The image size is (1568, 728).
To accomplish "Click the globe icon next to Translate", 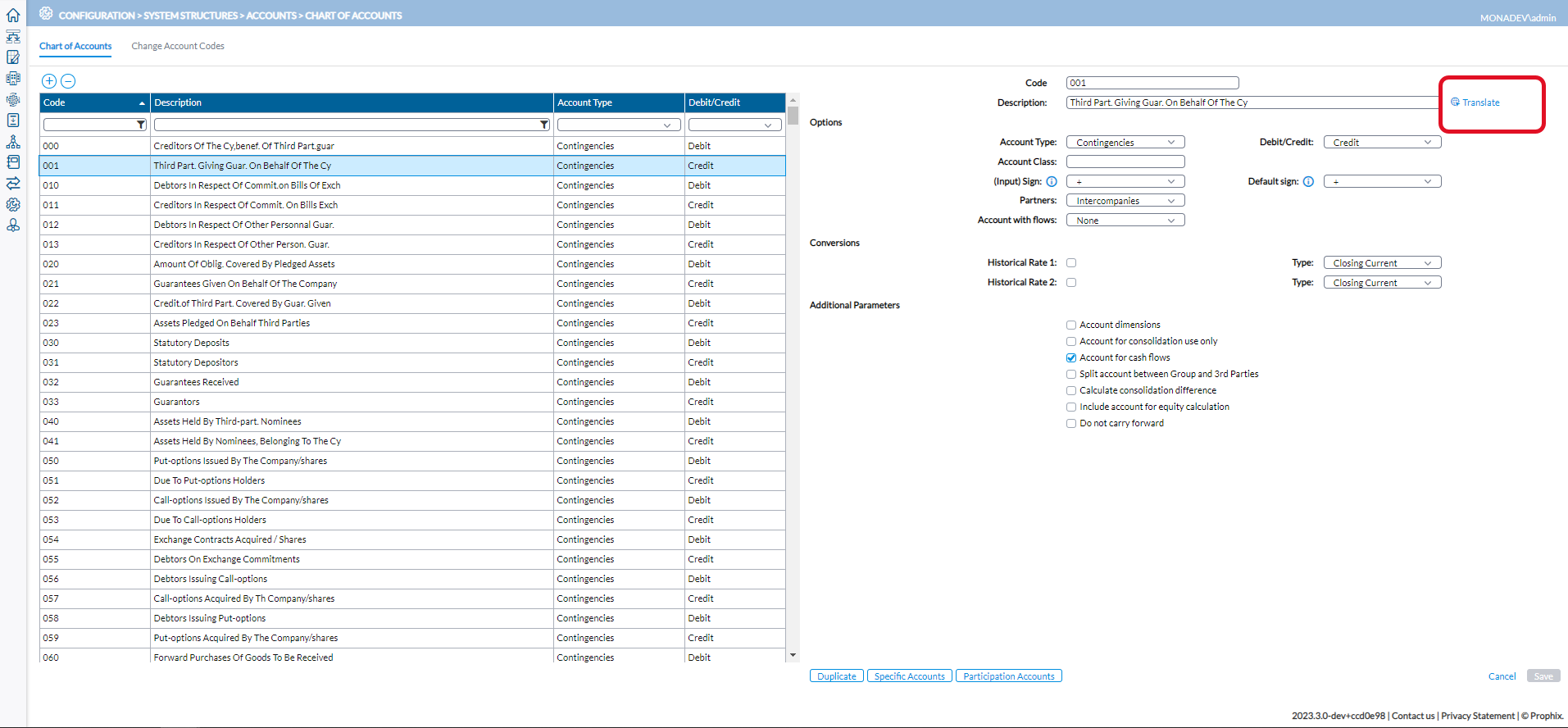I will (1455, 102).
